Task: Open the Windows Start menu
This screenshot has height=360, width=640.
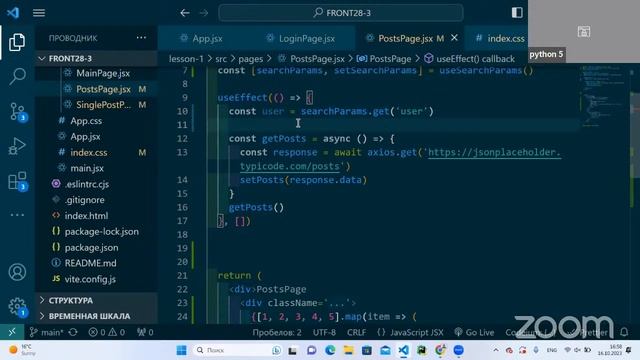Action: 182,350
